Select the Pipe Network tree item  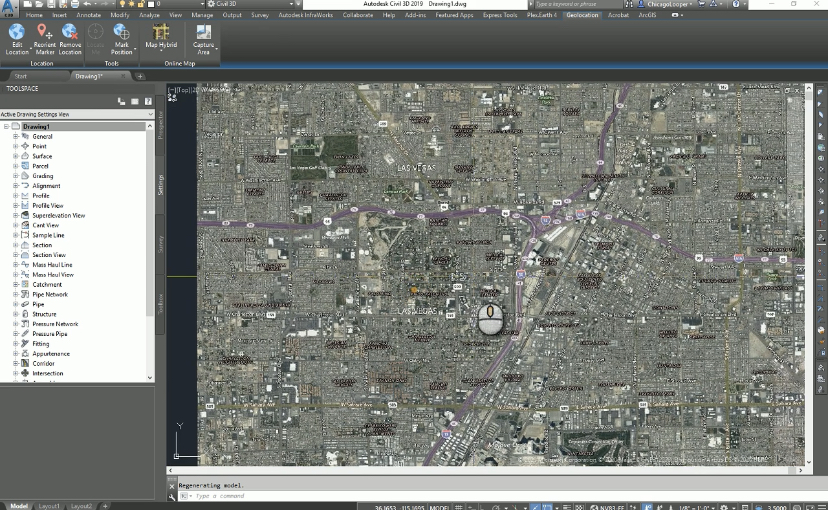coord(50,295)
